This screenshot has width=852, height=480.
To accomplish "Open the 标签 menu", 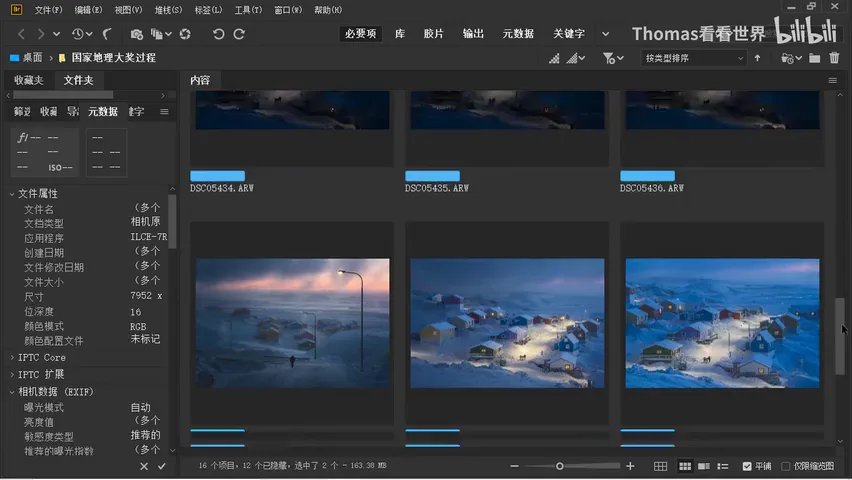I will click(208, 10).
